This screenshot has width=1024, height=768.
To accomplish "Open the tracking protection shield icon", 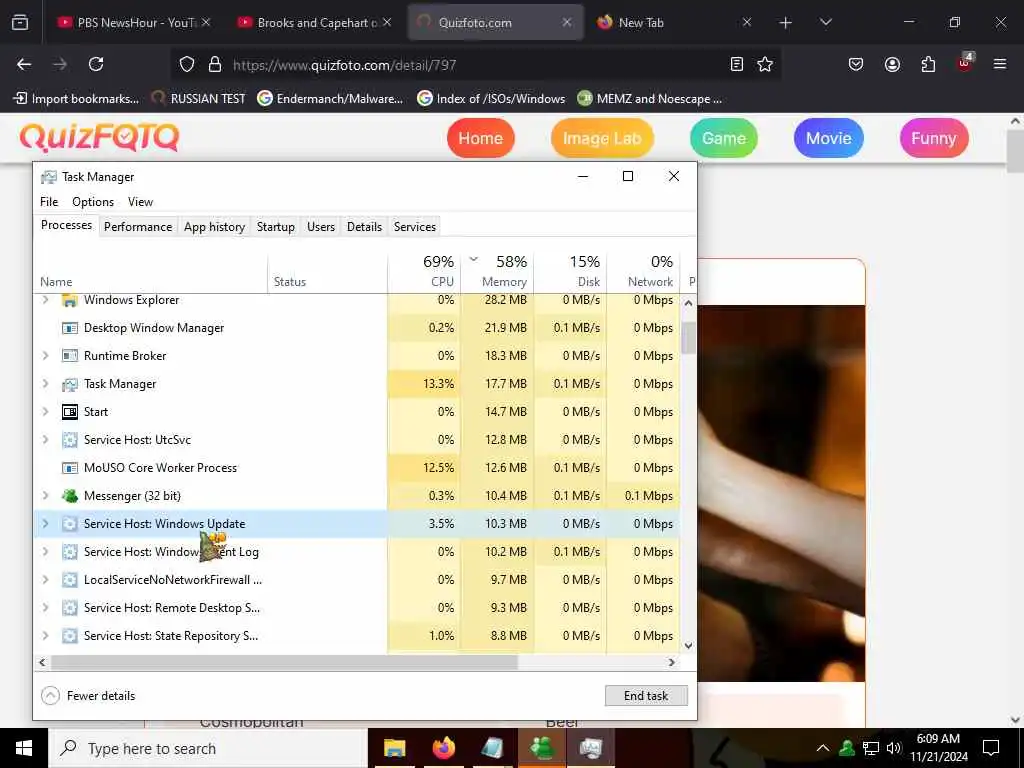I will click(187, 64).
